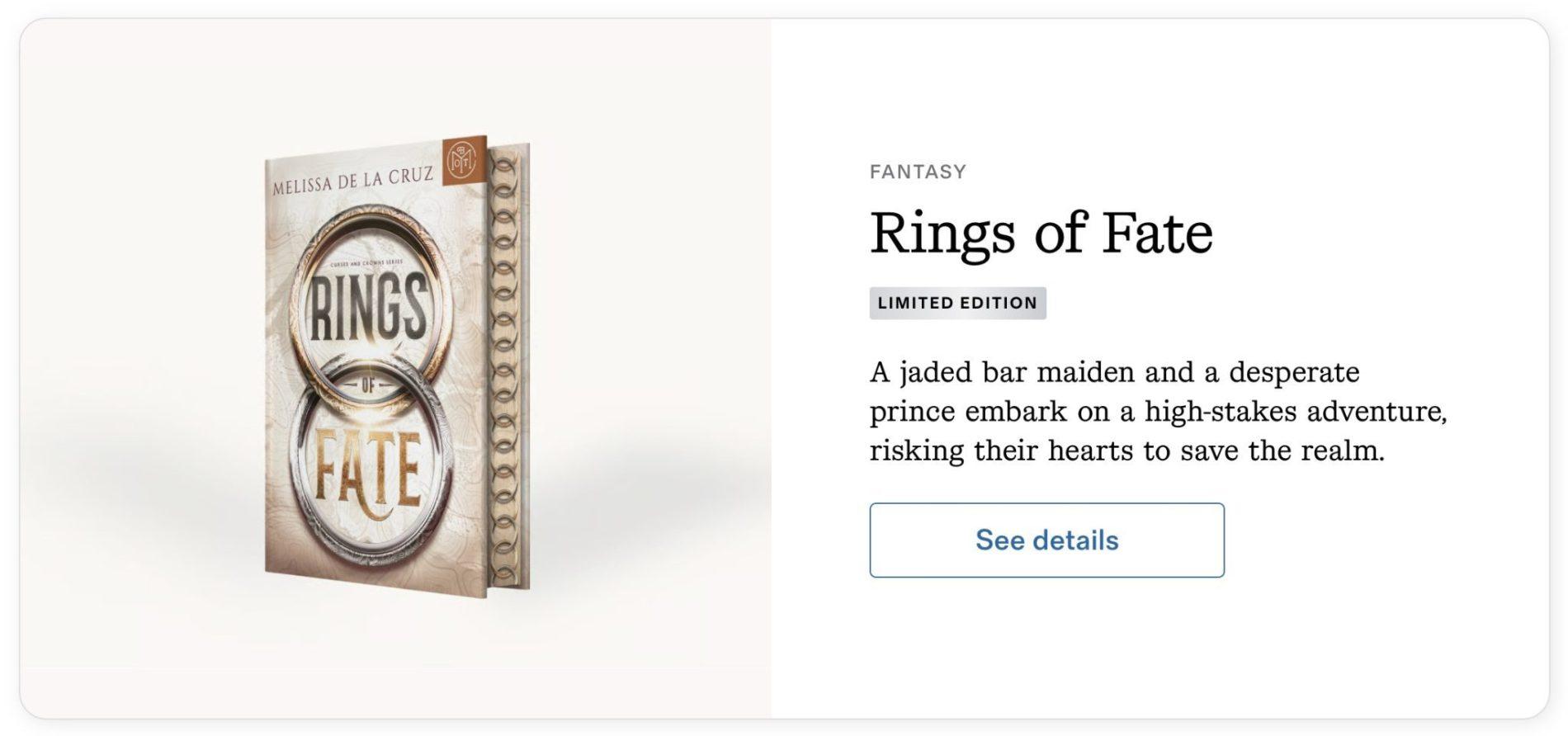Click the LIMITED EDITION badge
The width and height of the screenshot is (1568, 736).
957,303
